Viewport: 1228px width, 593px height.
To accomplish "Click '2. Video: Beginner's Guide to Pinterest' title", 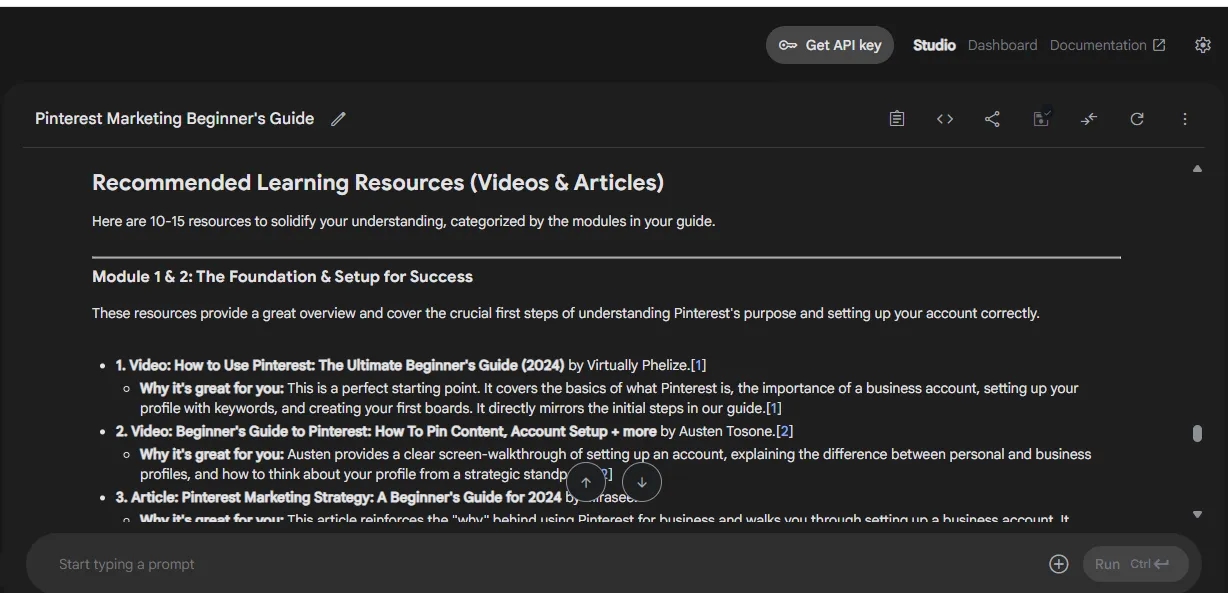I will click(386, 431).
